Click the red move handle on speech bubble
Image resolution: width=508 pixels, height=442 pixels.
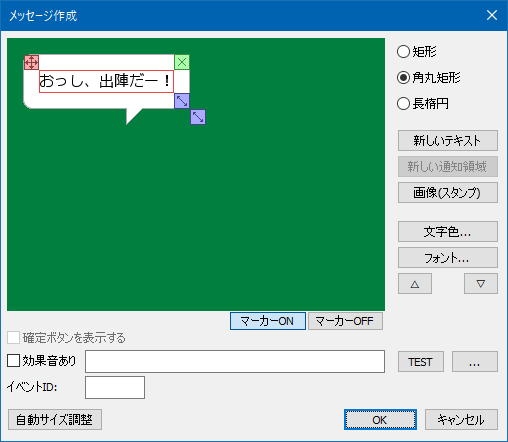[31, 62]
